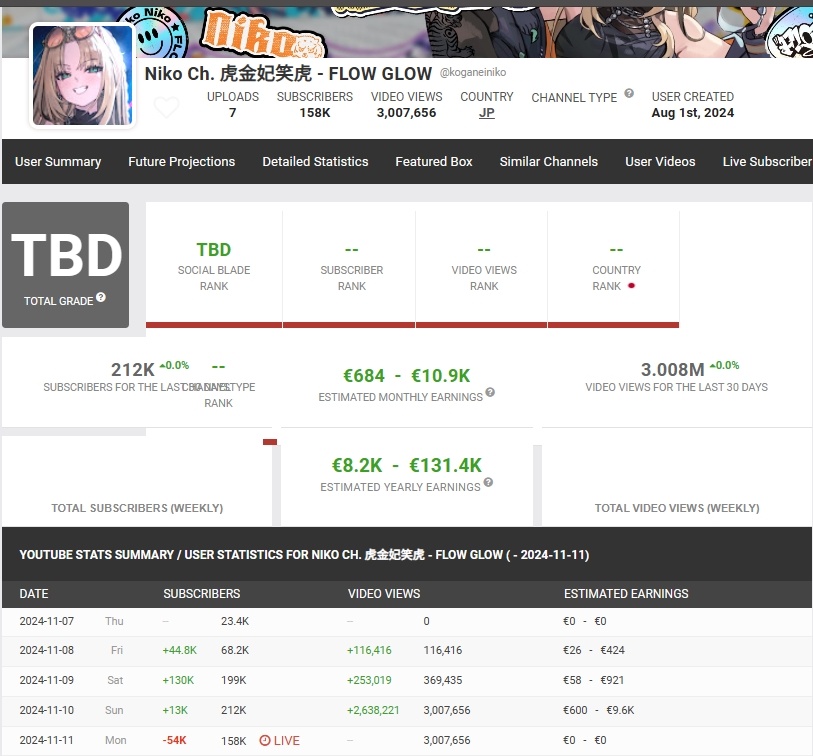Image resolution: width=813 pixels, height=756 pixels.
Task: Click the favorite heart icon
Action: click(x=167, y=107)
